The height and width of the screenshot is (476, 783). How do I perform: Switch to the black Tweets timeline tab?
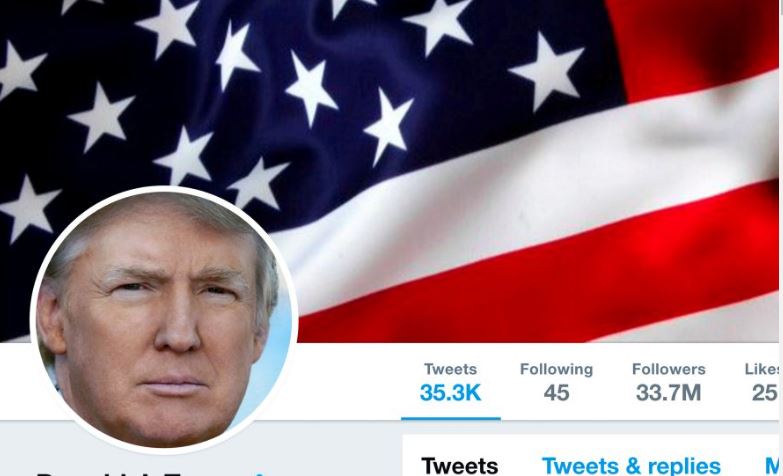click(x=460, y=466)
